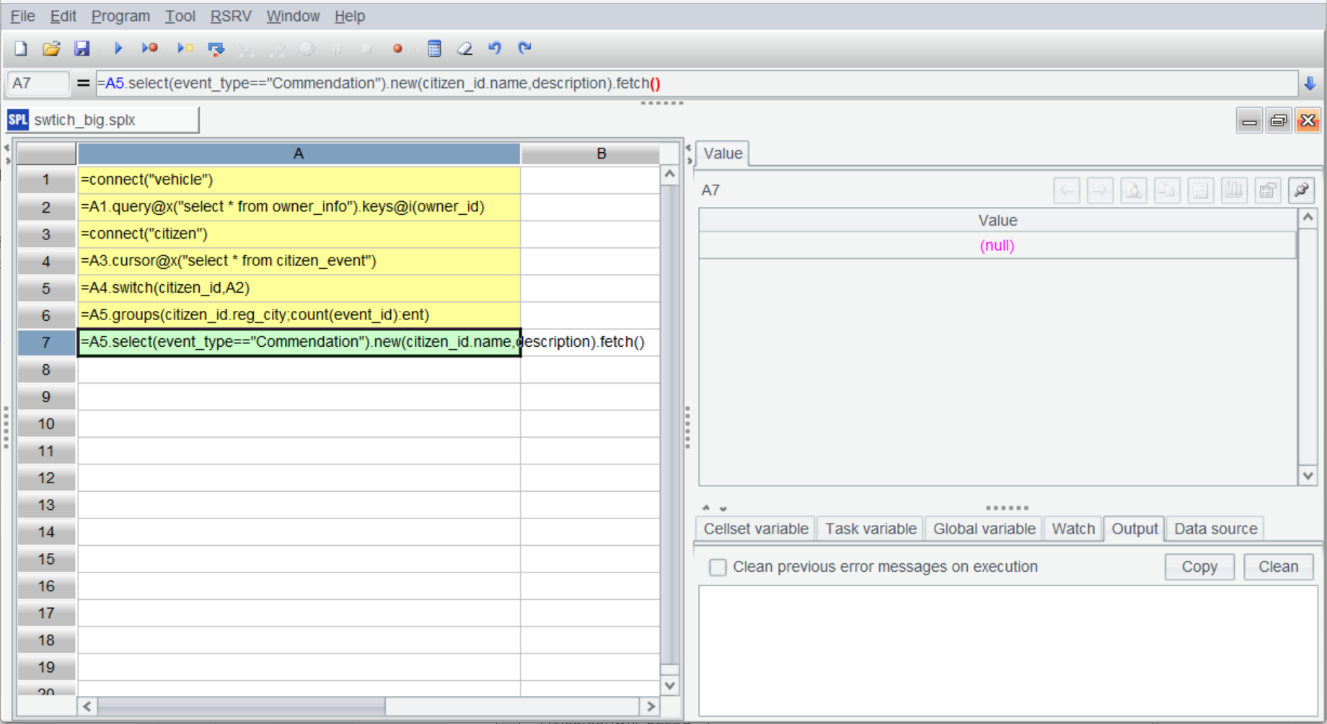Open the calculator toolbar icon
Viewport: 1327px width, 724px height.
pyautogui.click(x=434, y=48)
